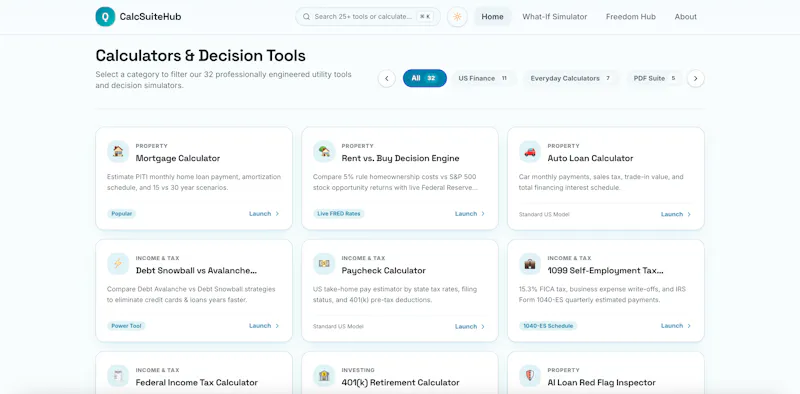800x394 pixels.
Task: Open the Home nav tab
Action: (x=492, y=17)
